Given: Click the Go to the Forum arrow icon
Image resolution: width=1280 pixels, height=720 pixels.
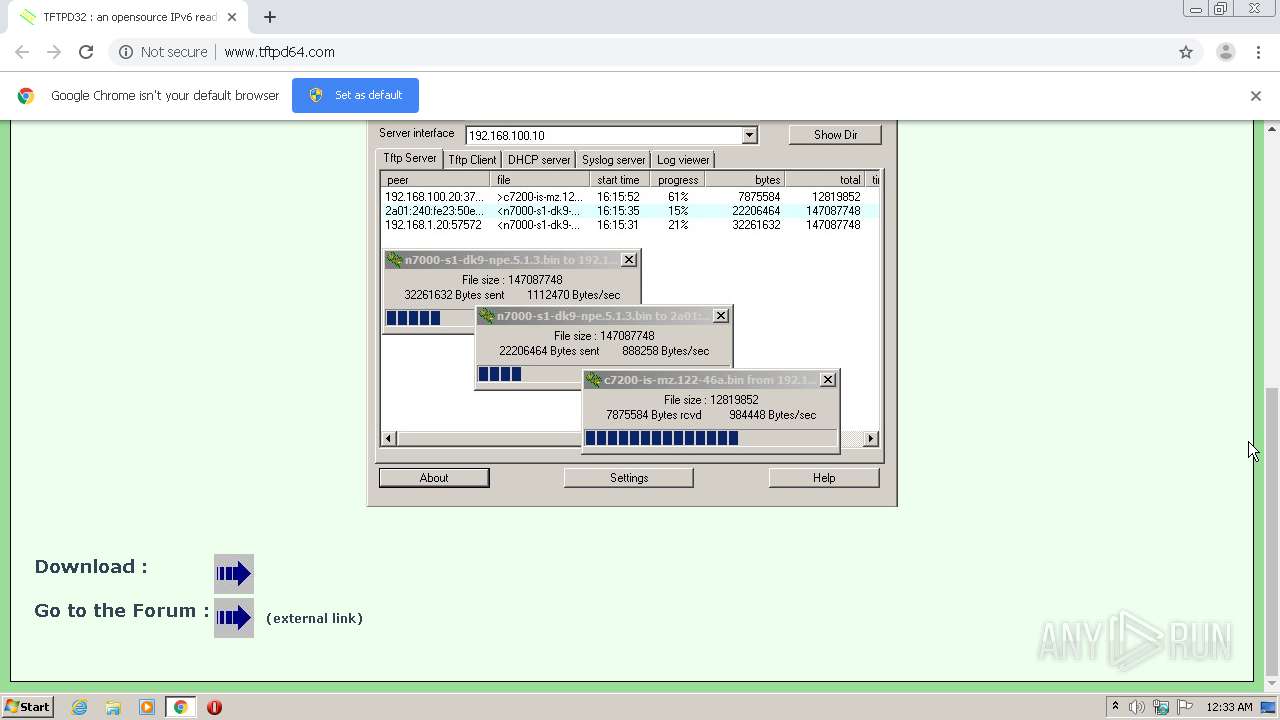Looking at the screenshot, I should coord(234,617).
